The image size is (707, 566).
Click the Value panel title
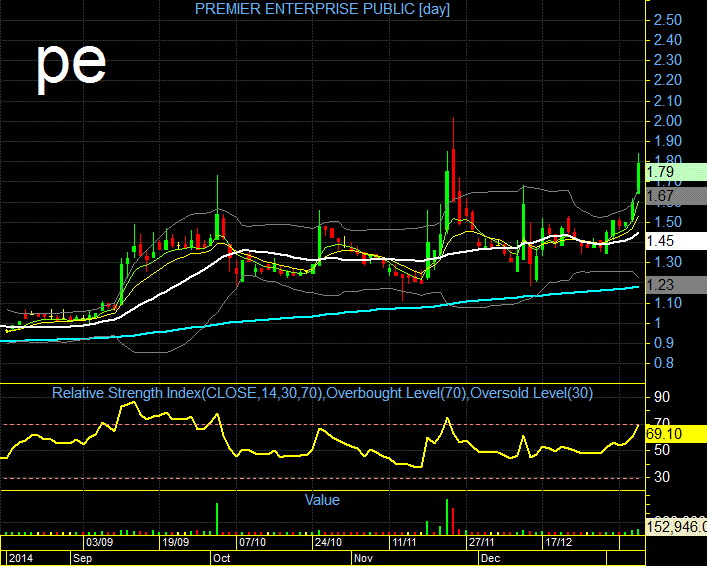click(322, 500)
